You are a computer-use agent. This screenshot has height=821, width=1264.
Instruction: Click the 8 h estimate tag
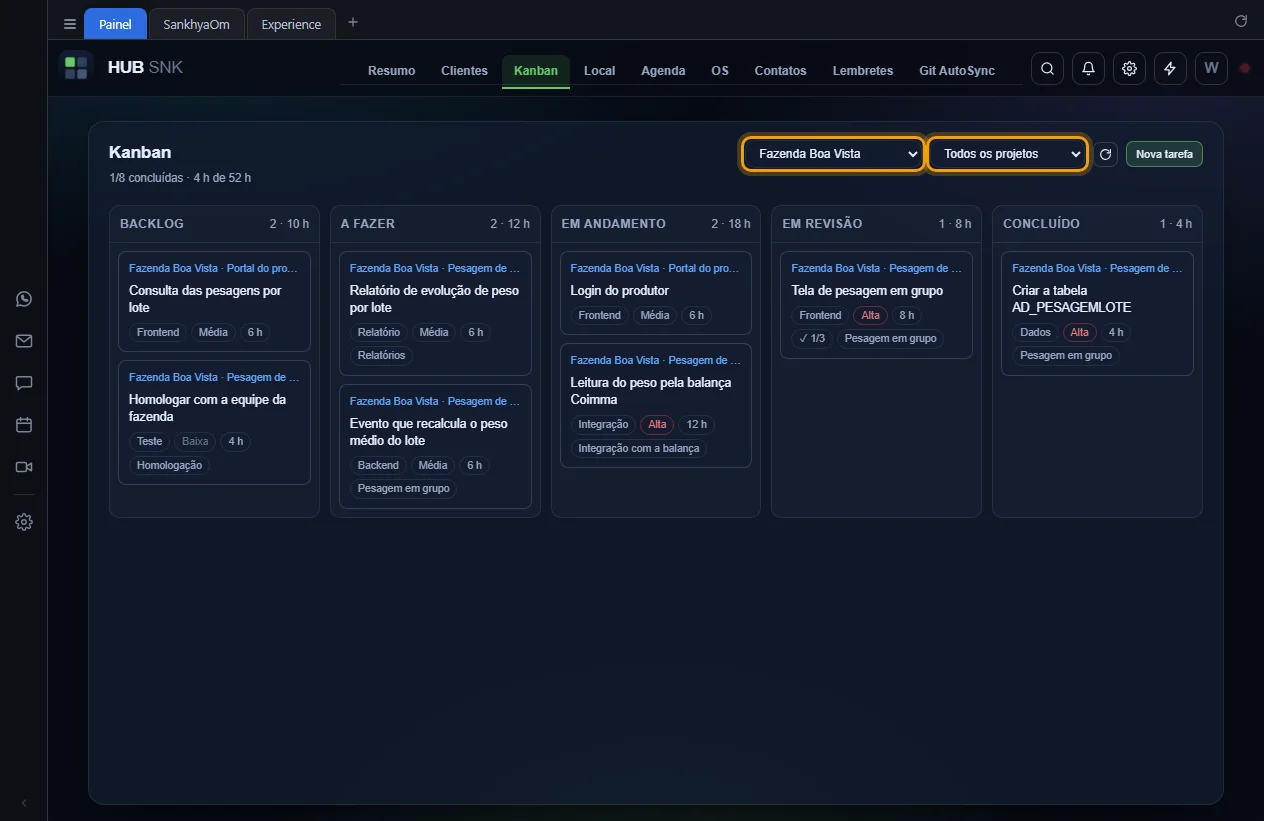(x=906, y=315)
